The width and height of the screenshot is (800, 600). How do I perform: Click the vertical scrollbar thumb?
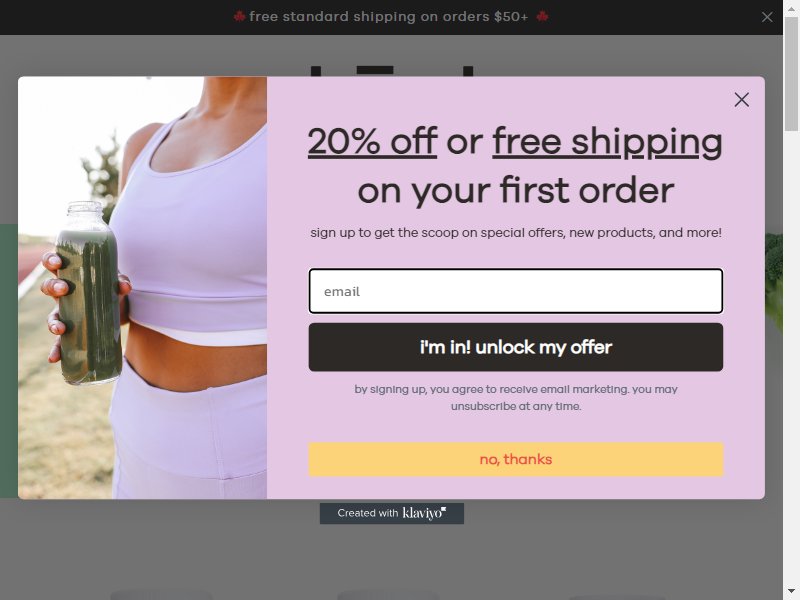click(791, 74)
